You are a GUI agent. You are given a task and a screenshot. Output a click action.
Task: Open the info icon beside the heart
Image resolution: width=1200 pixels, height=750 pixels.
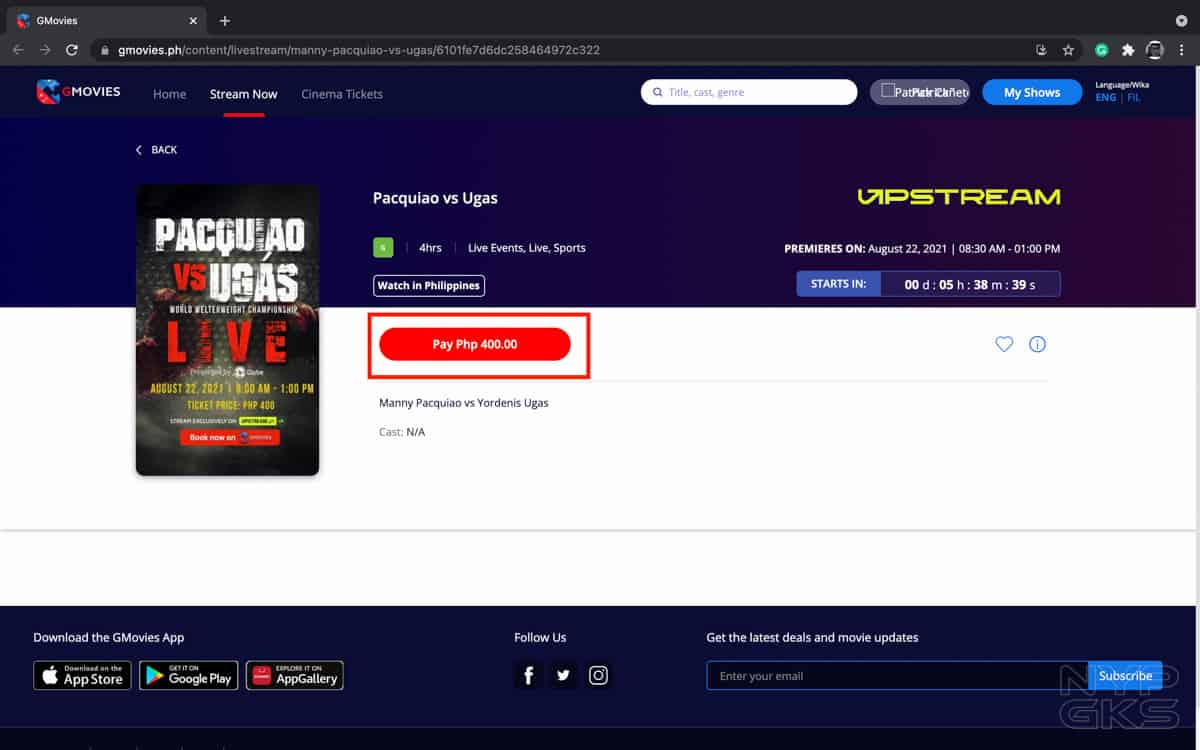1037,344
